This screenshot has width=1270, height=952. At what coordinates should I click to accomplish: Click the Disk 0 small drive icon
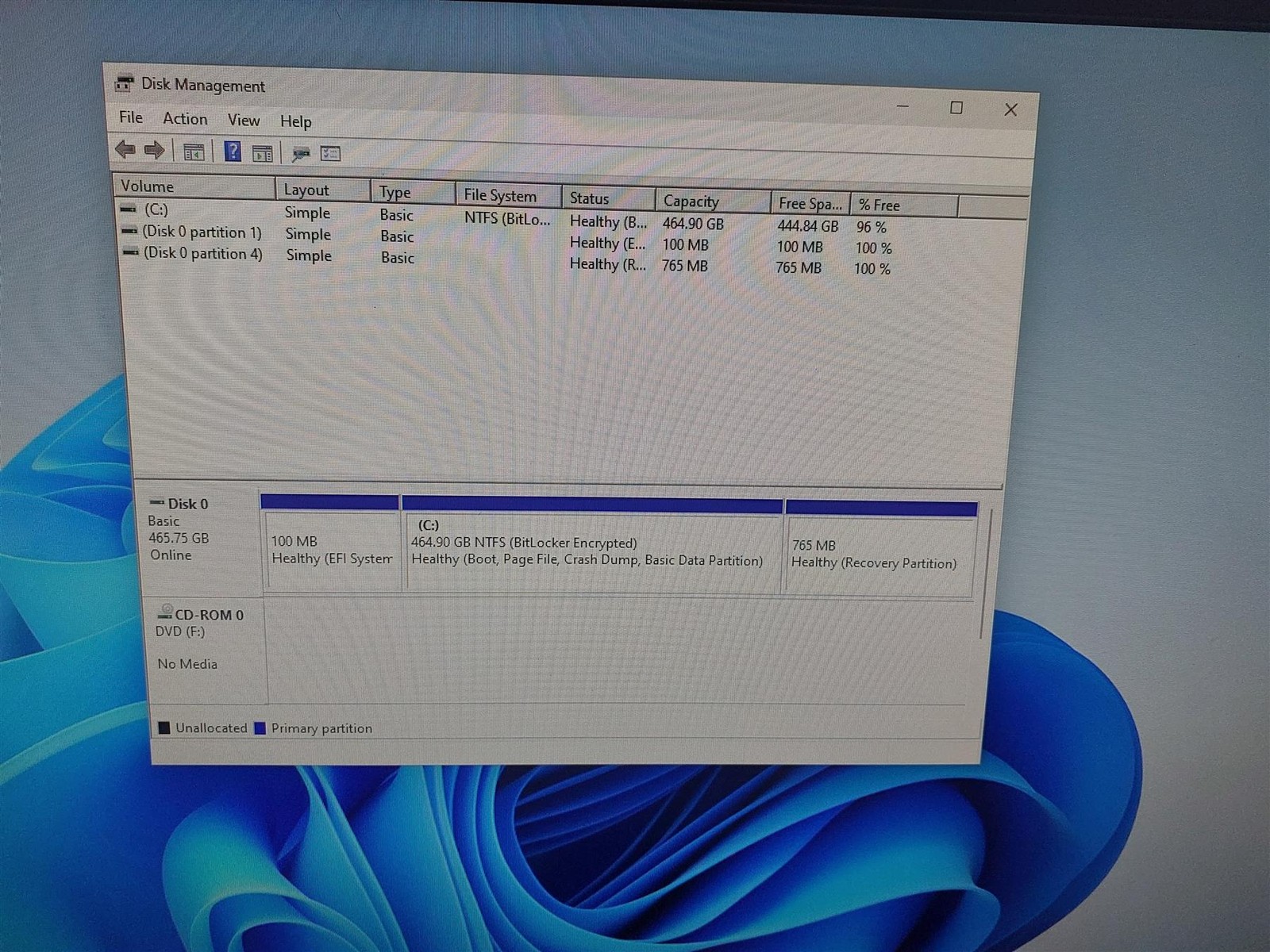coord(157,502)
